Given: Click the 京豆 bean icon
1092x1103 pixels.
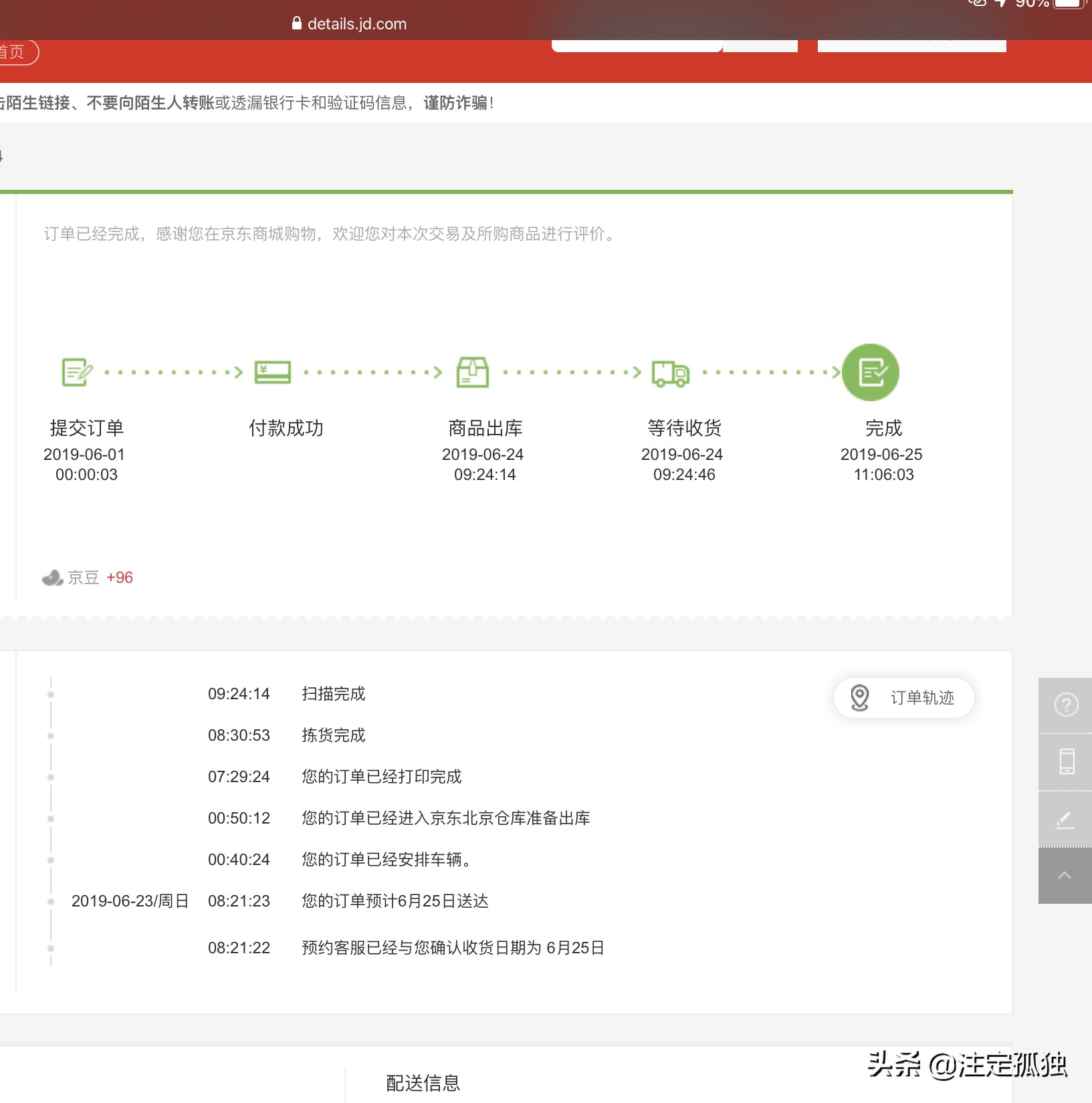Looking at the screenshot, I should (x=51, y=578).
